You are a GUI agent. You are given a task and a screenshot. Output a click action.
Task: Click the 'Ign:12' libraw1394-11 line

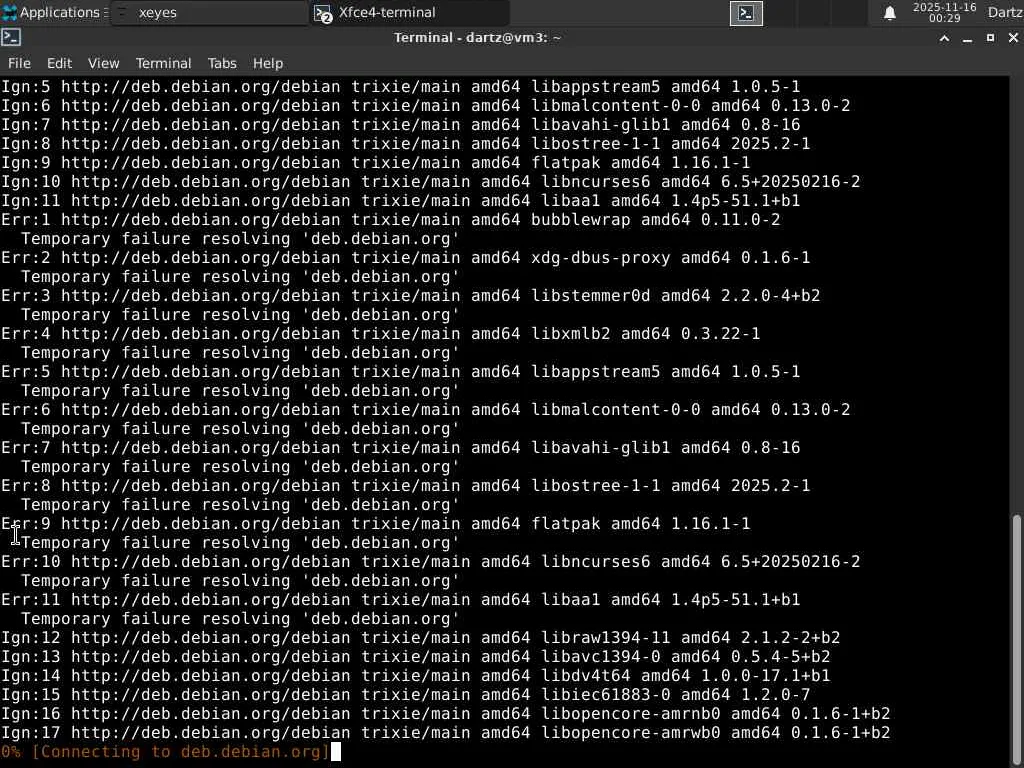tap(421, 637)
